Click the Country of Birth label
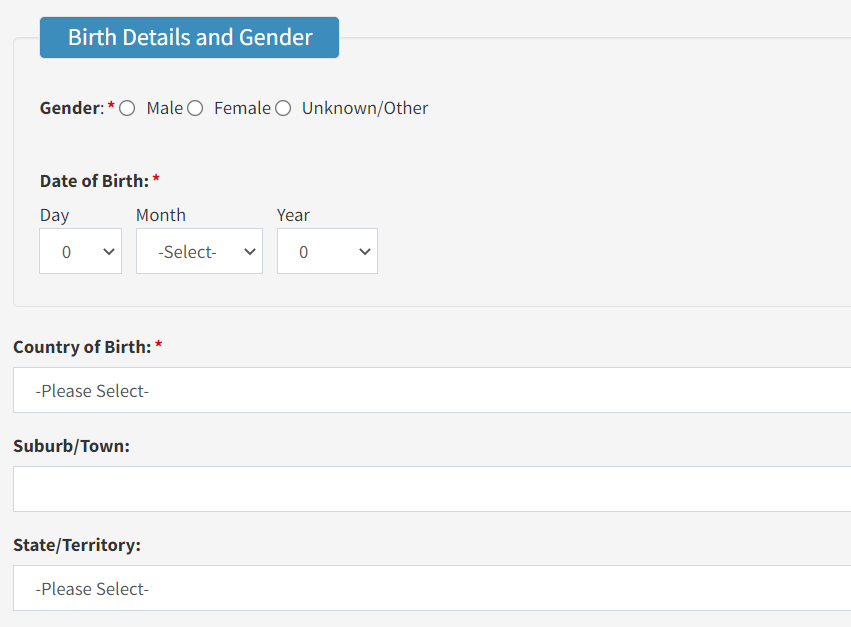This screenshot has width=851, height=627. 82,347
